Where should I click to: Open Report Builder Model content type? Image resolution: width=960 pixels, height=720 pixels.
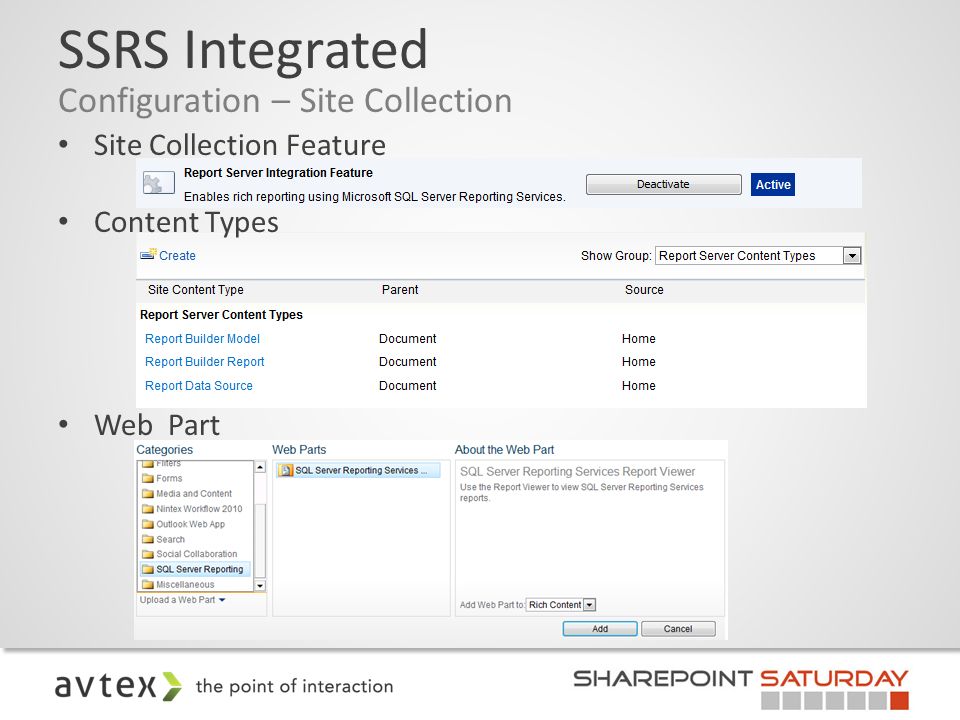tap(203, 339)
